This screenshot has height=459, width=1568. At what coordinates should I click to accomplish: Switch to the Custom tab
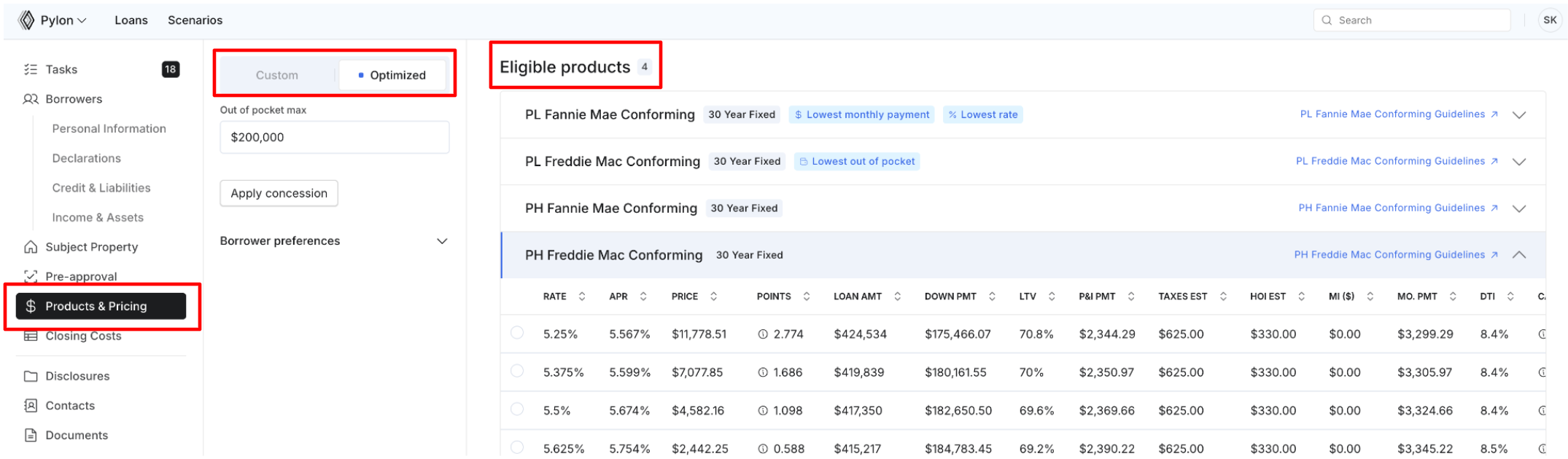[277, 75]
